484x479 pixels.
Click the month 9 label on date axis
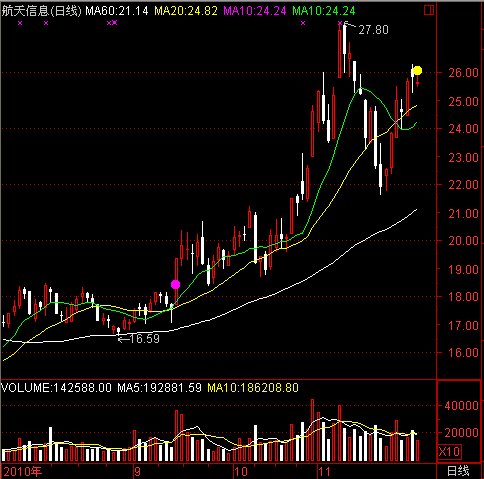coord(138,472)
